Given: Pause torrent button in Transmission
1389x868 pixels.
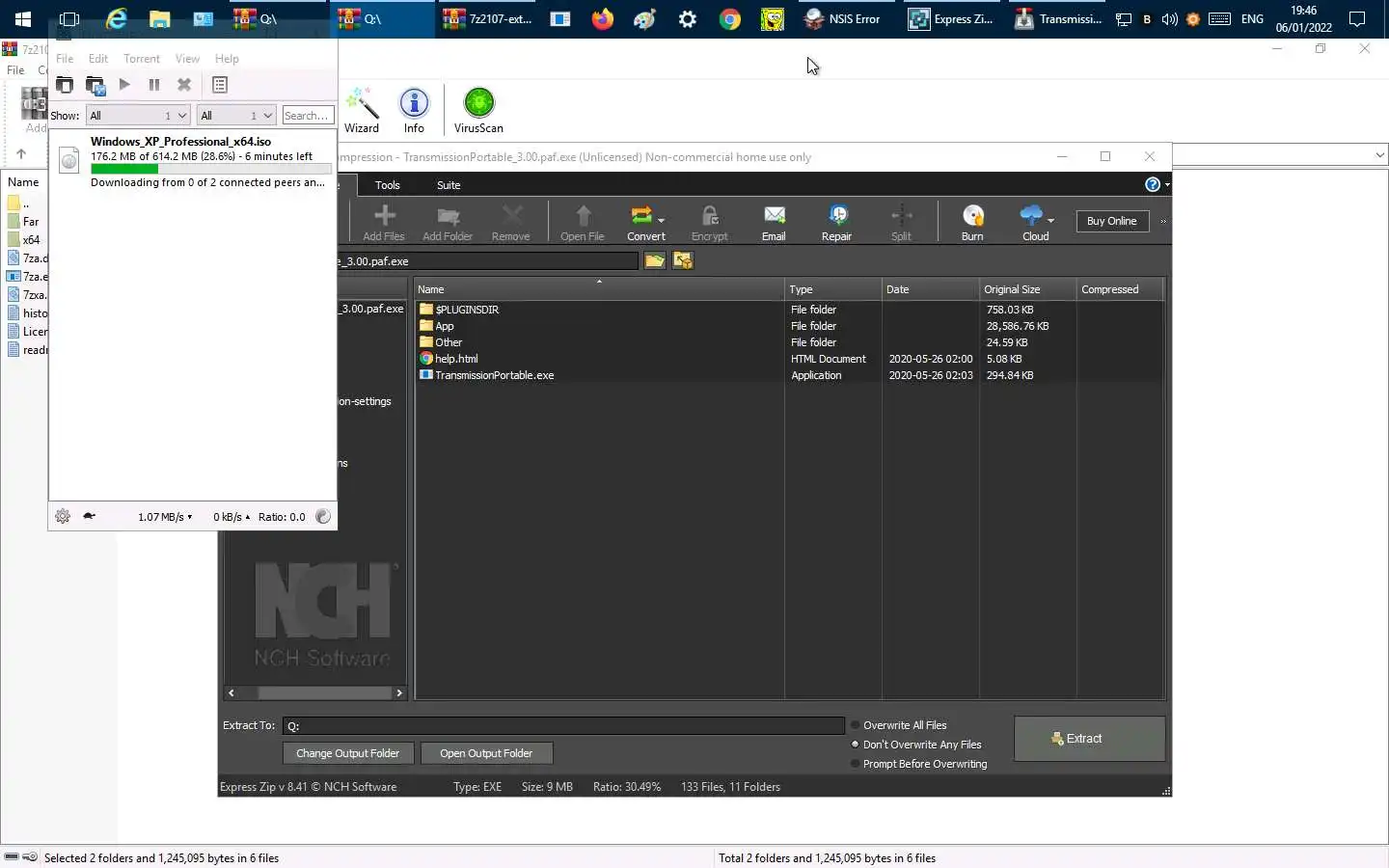Looking at the screenshot, I should pyautogui.click(x=154, y=85).
